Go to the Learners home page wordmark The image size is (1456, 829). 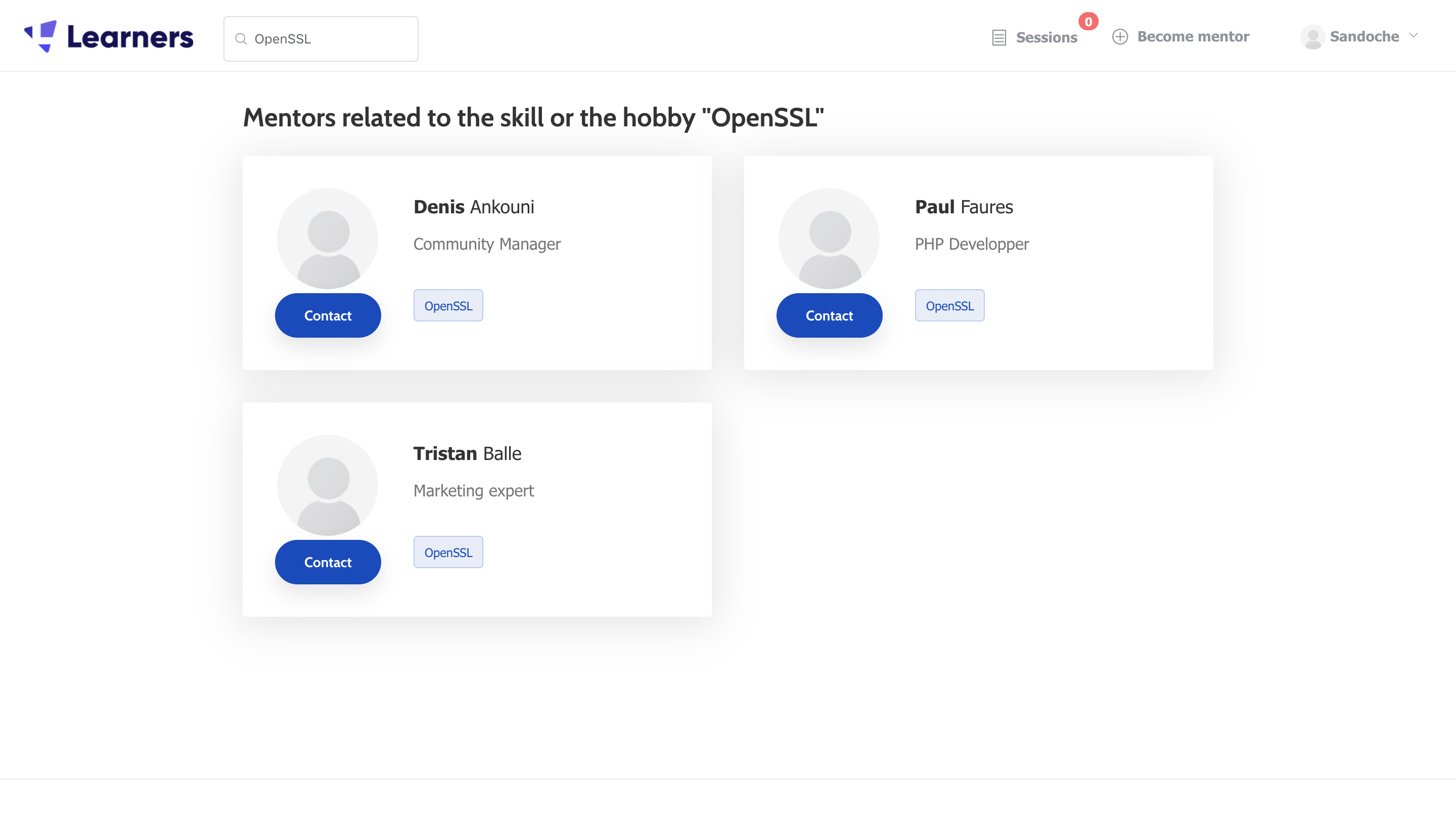pos(130,37)
